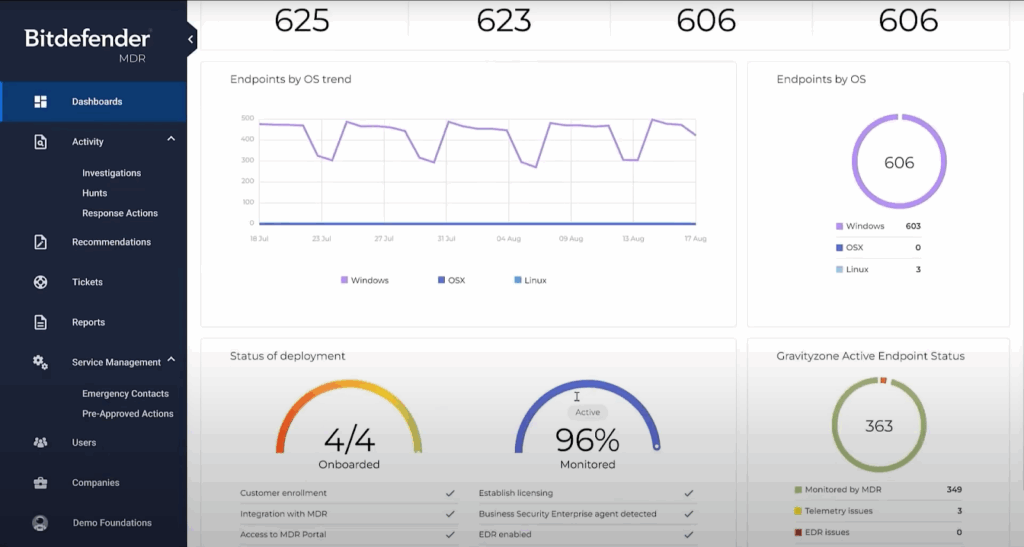Image resolution: width=1024 pixels, height=547 pixels.
Task: Collapse the Service Management section chevron
Action: pos(171,360)
